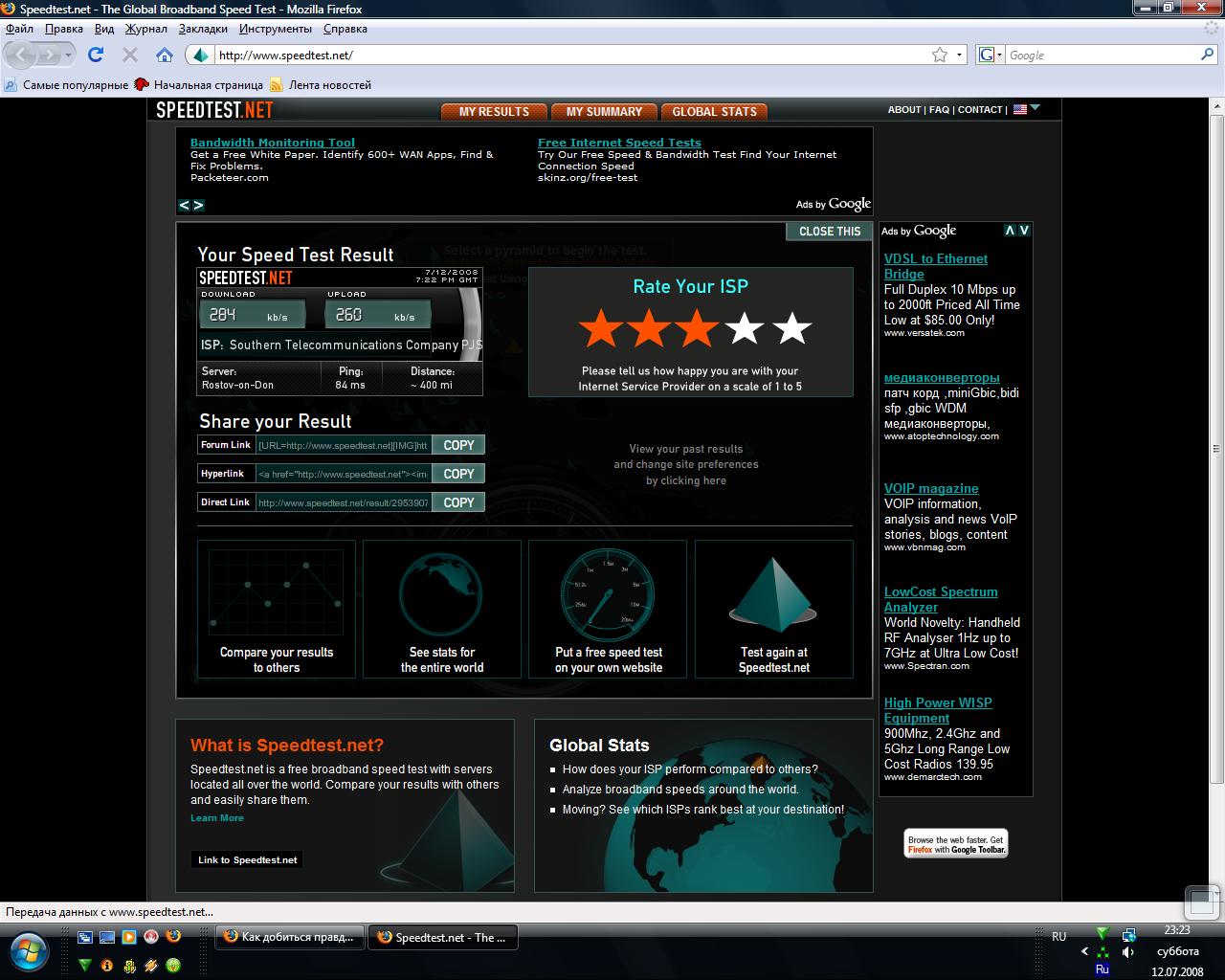Image resolution: width=1225 pixels, height=980 pixels.
Task: Rate the ISP with the fifth star
Action: click(x=792, y=328)
